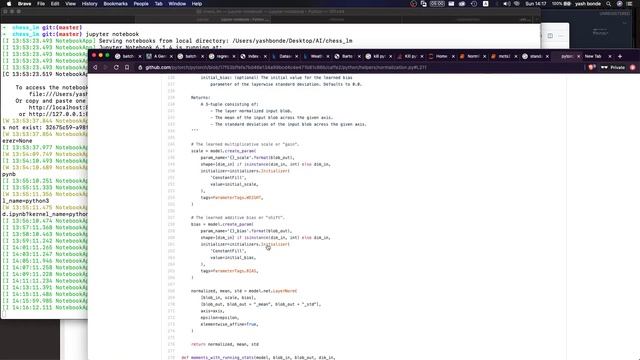
Task: Click the volume speaker icon in menu bar
Action: coord(507,4)
